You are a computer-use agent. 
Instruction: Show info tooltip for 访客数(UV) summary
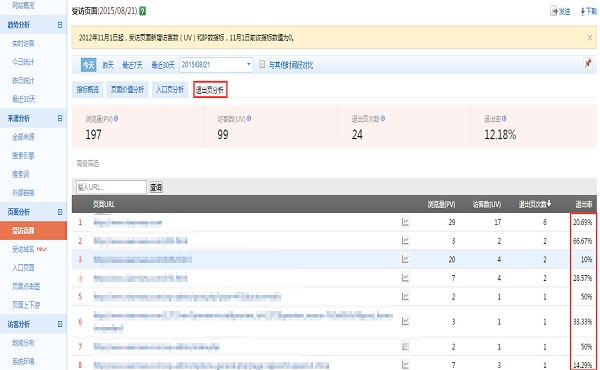(x=249, y=119)
